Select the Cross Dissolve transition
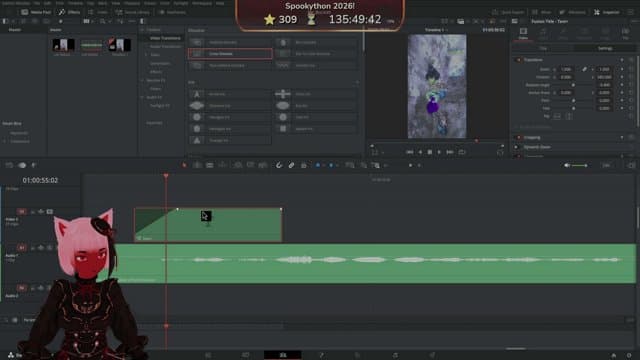Viewport: 640px width, 360px height. coord(230,53)
